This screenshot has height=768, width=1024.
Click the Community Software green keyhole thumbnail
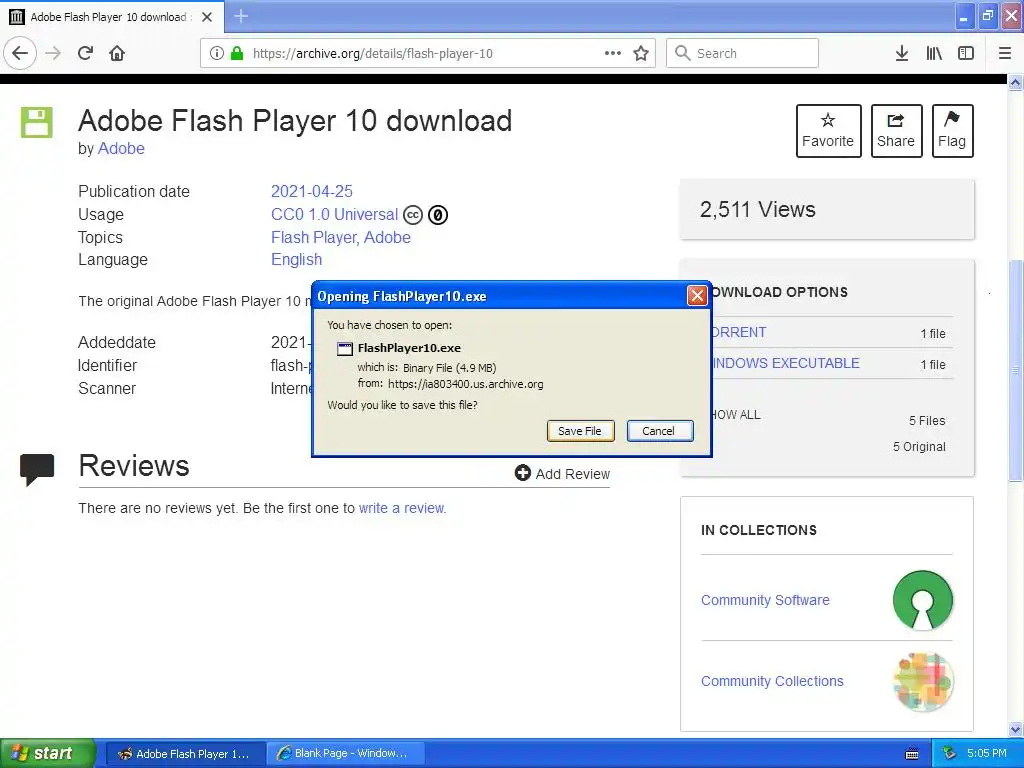click(x=923, y=600)
